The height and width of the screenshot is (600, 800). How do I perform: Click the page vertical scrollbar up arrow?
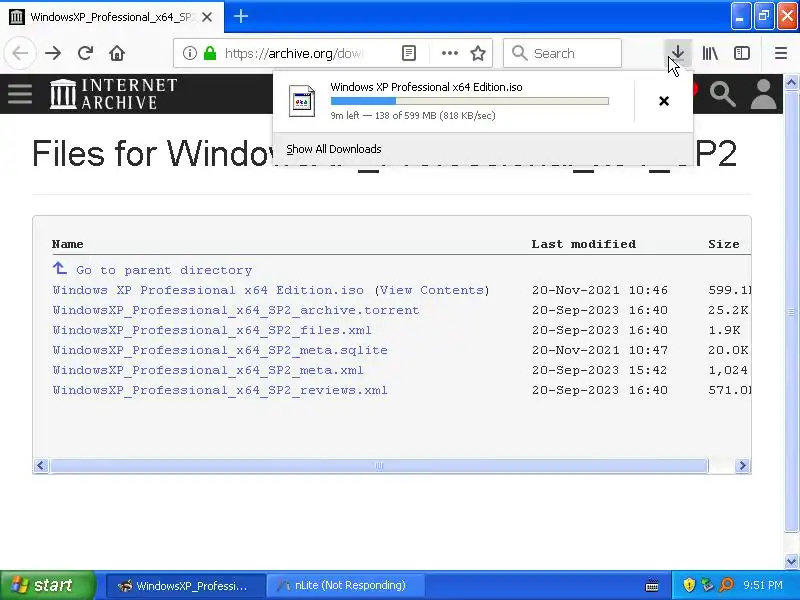[791, 82]
